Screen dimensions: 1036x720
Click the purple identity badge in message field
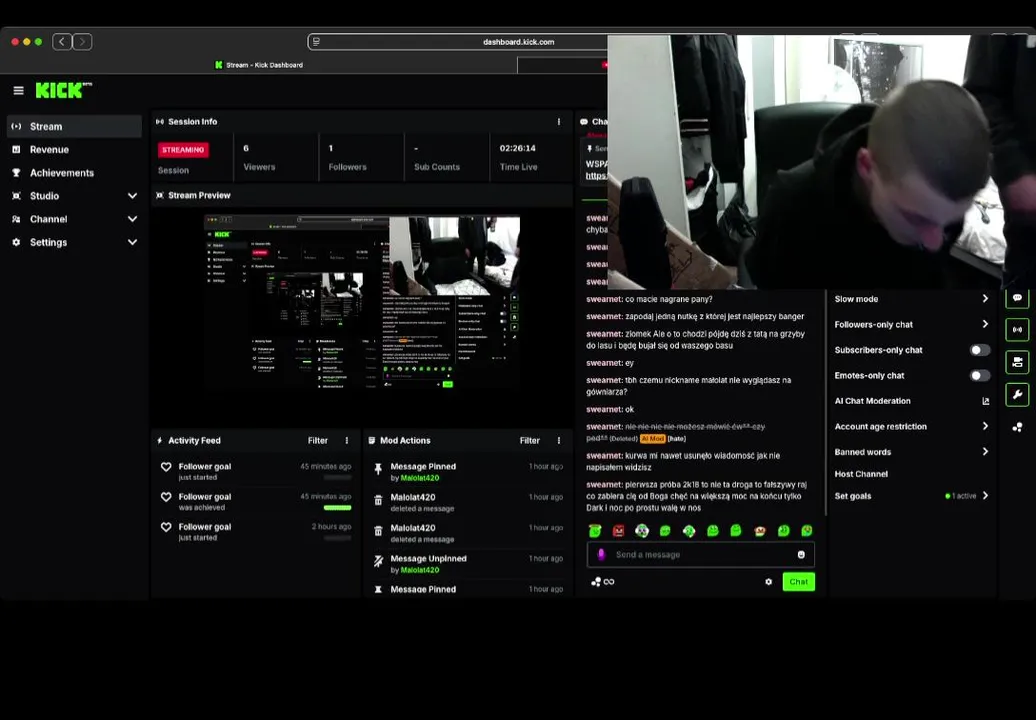pyautogui.click(x=601, y=554)
